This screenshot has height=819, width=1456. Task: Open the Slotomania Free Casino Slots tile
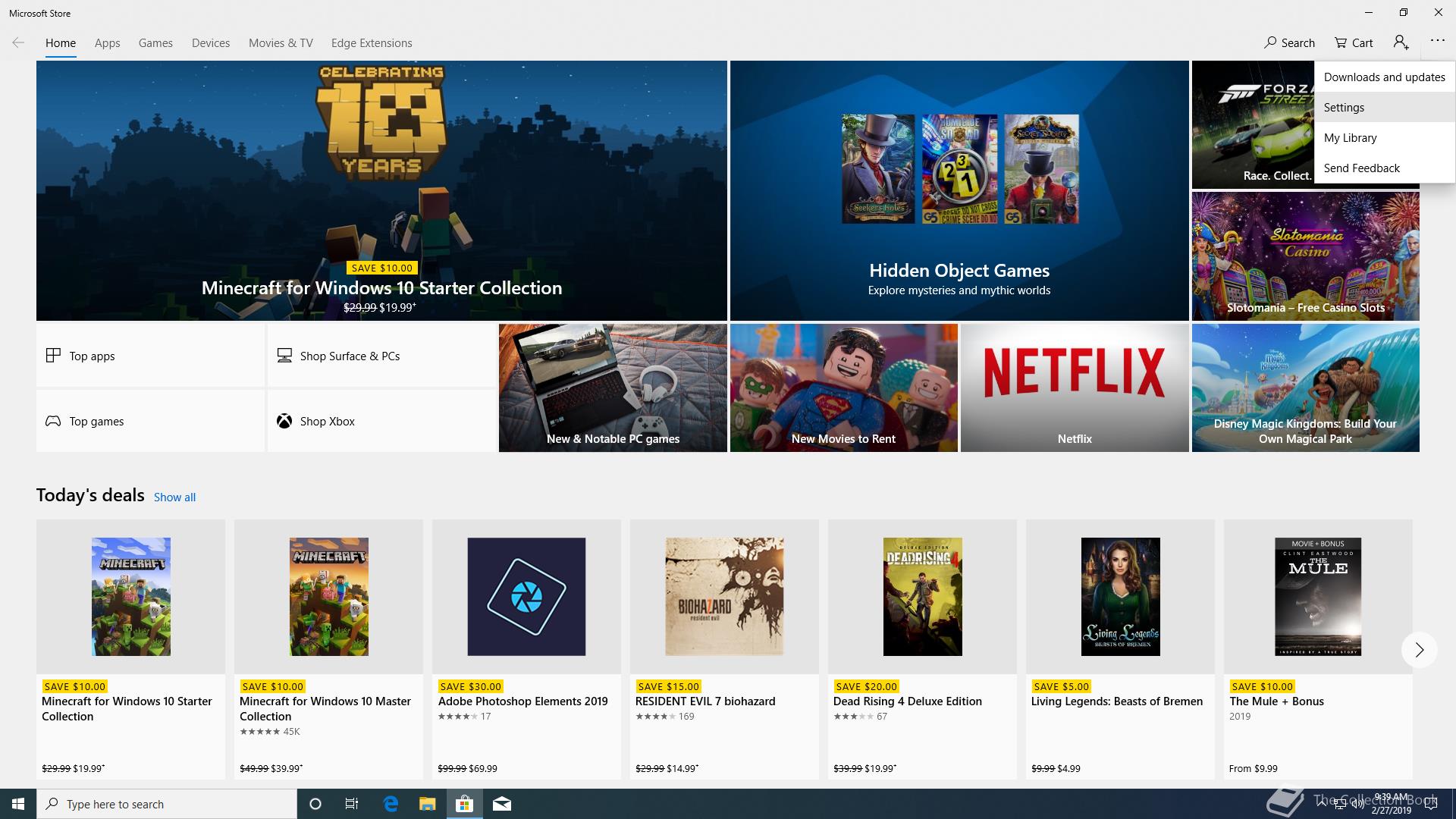tap(1305, 256)
